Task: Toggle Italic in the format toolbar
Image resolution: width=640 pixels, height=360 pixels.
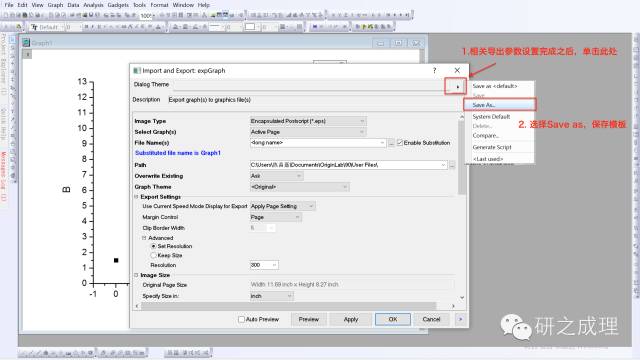Action: point(93,27)
